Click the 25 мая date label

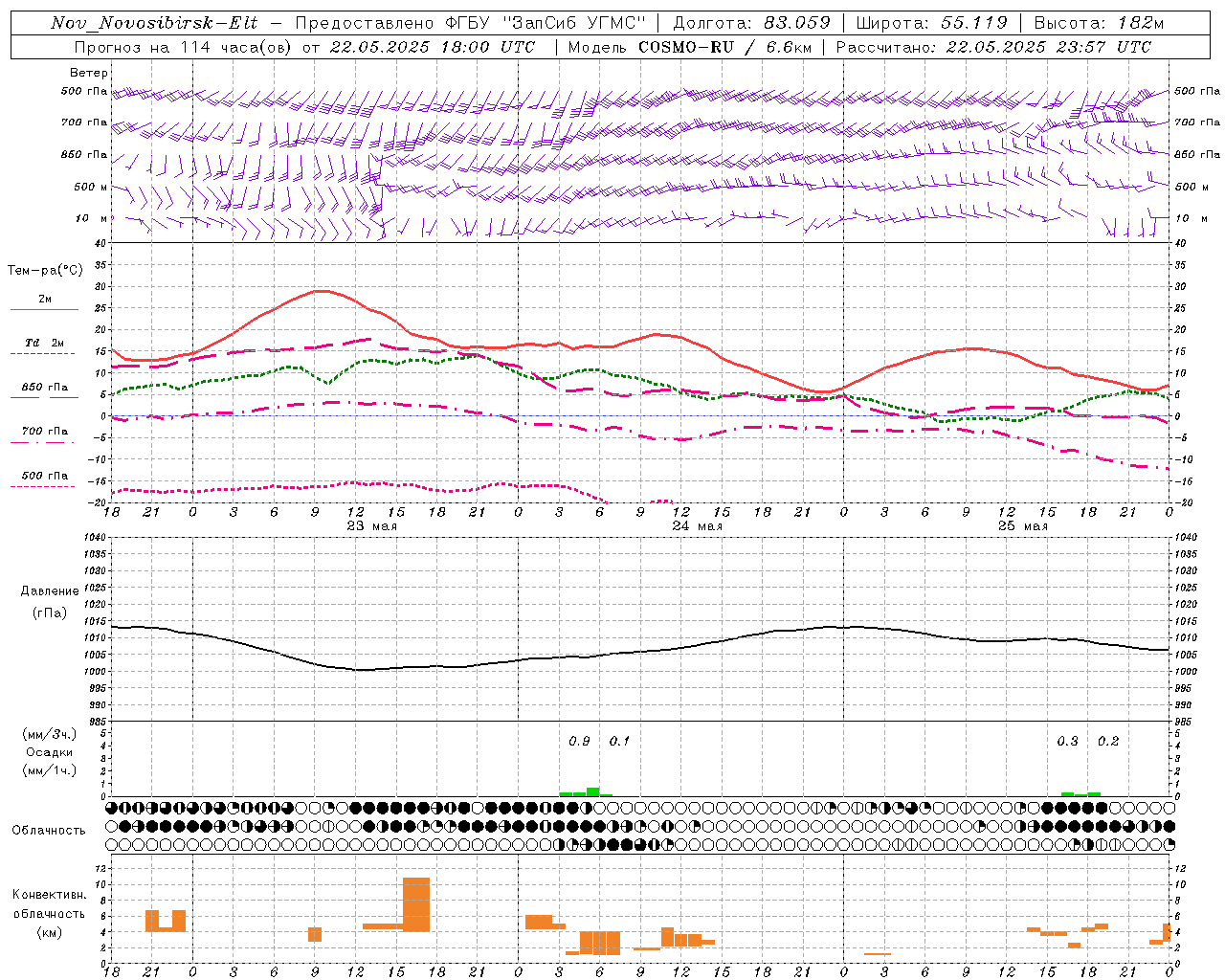pos(1022,526)
